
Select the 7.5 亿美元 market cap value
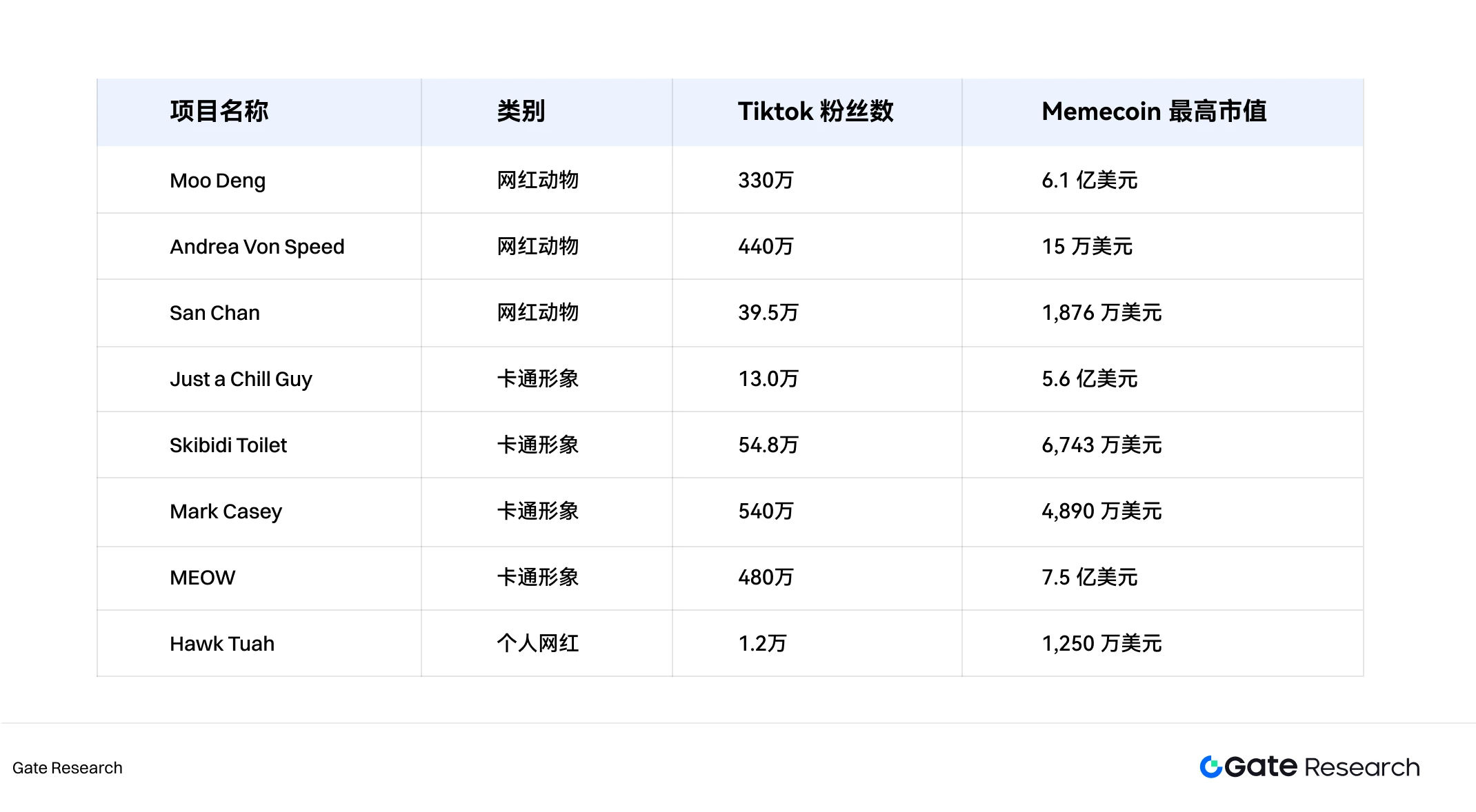(x=1089, y=578)
